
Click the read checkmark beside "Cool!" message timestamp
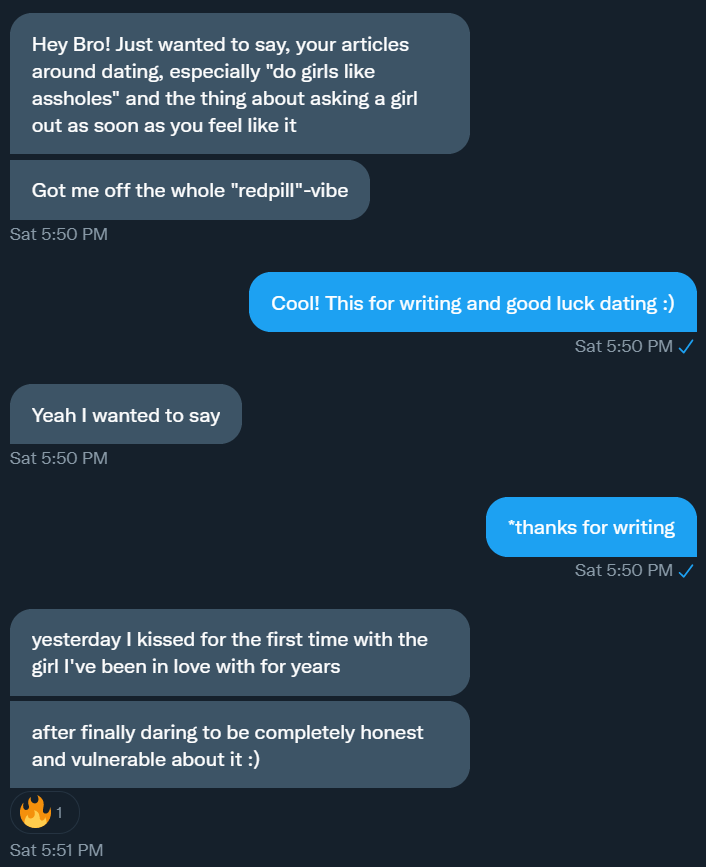(x=686, y=346)
